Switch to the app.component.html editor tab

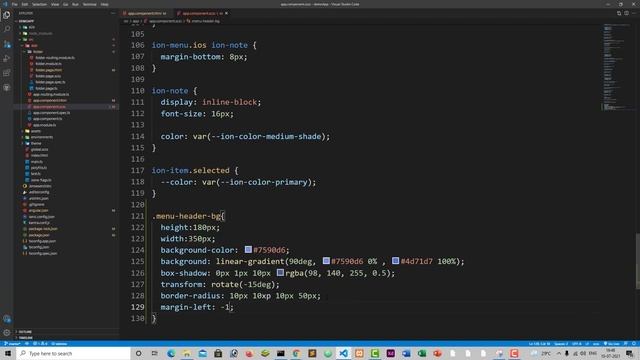pos(145,13)
